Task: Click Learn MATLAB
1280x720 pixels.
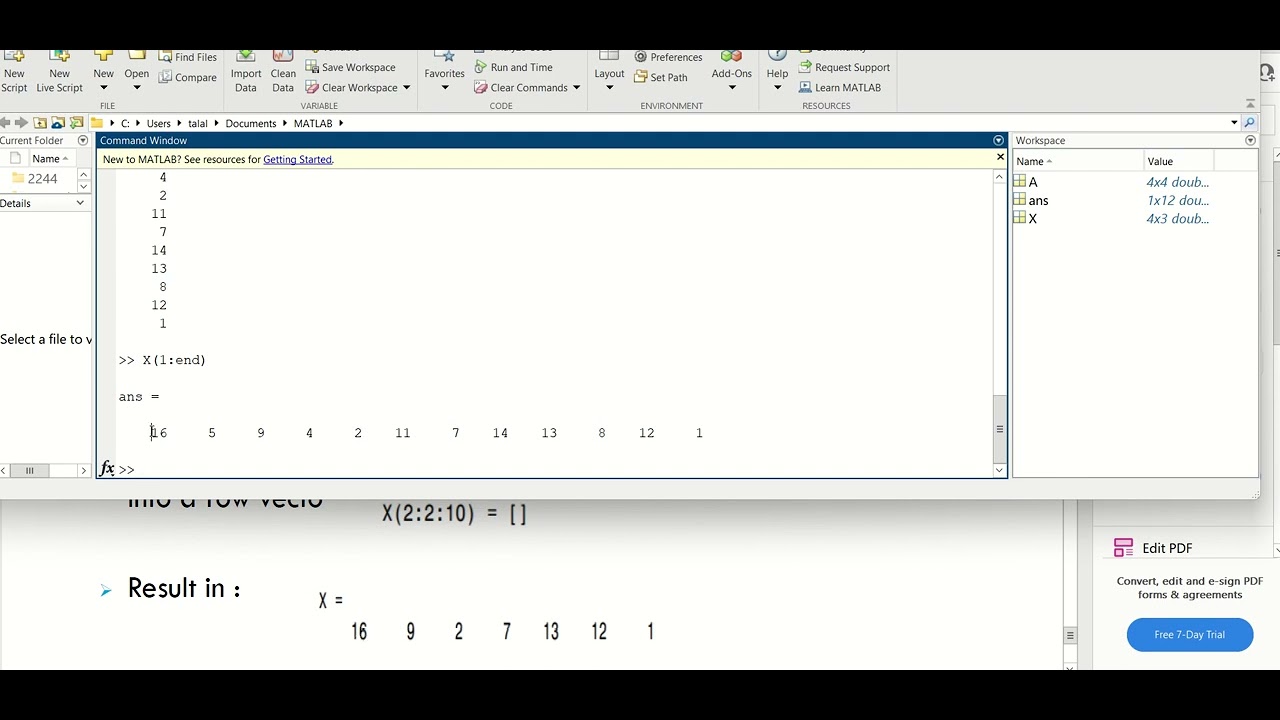Action: click(x=840, y=87)
